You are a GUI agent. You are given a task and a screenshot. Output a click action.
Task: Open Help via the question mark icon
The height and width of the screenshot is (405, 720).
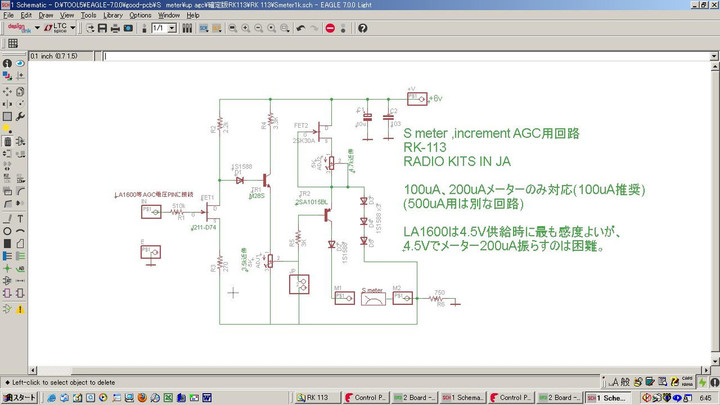[x=362, y=28]
